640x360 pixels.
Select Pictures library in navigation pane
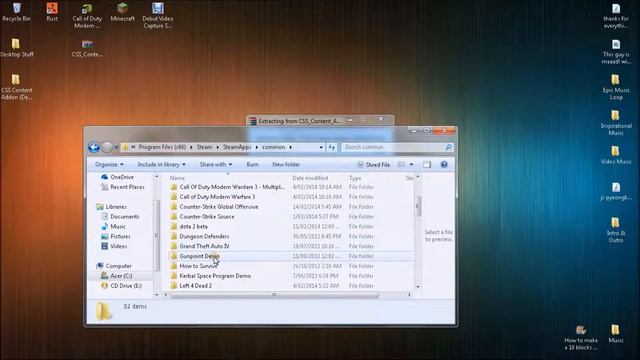click(x=116, y=236)
